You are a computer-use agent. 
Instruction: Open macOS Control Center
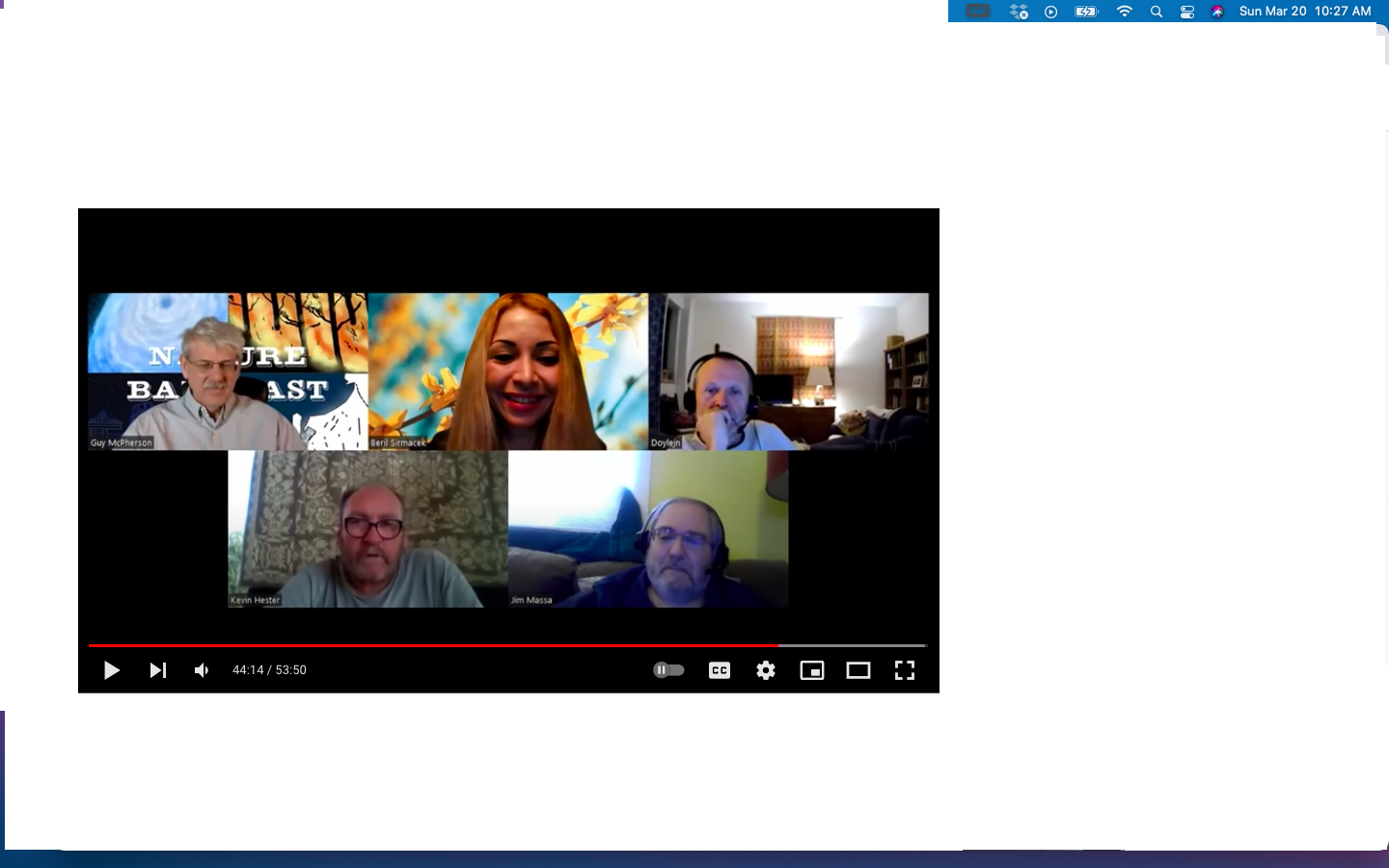[1187, 12]
